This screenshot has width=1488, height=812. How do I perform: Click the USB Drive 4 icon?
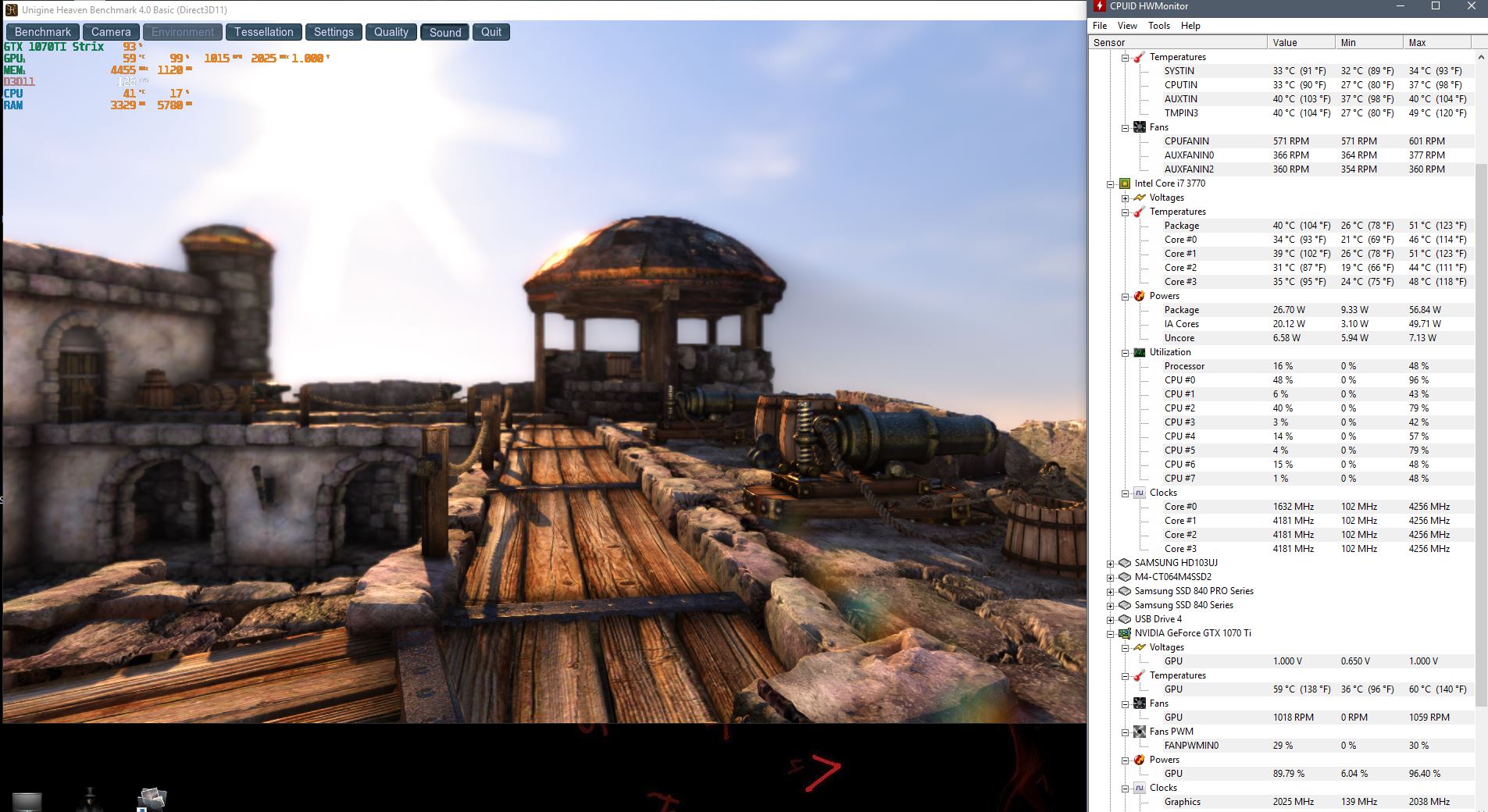pyautogui.click(x=1125, y=619)
